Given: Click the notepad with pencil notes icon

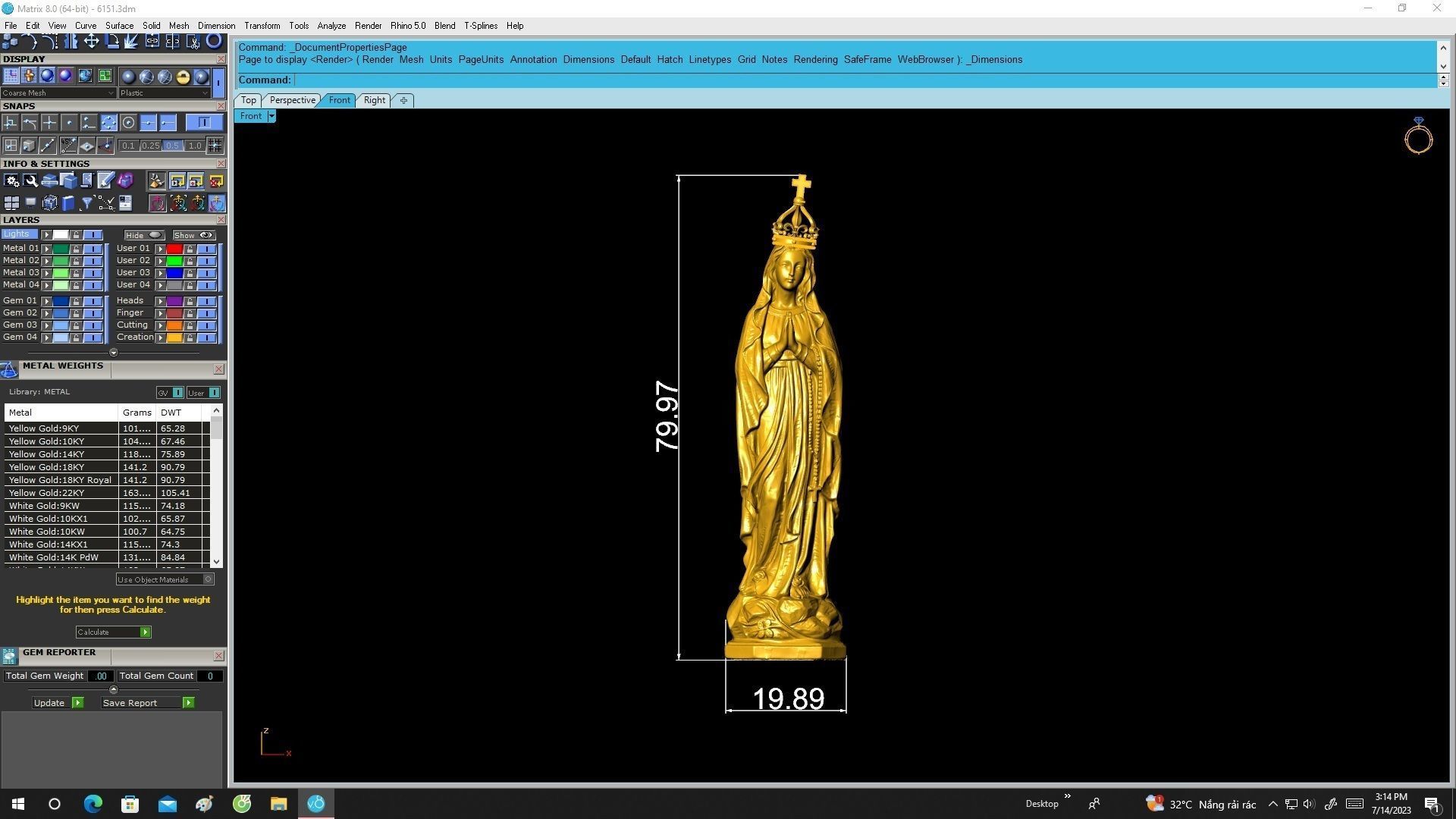Looking at the screenshot, I should click(x=105, y=180).
